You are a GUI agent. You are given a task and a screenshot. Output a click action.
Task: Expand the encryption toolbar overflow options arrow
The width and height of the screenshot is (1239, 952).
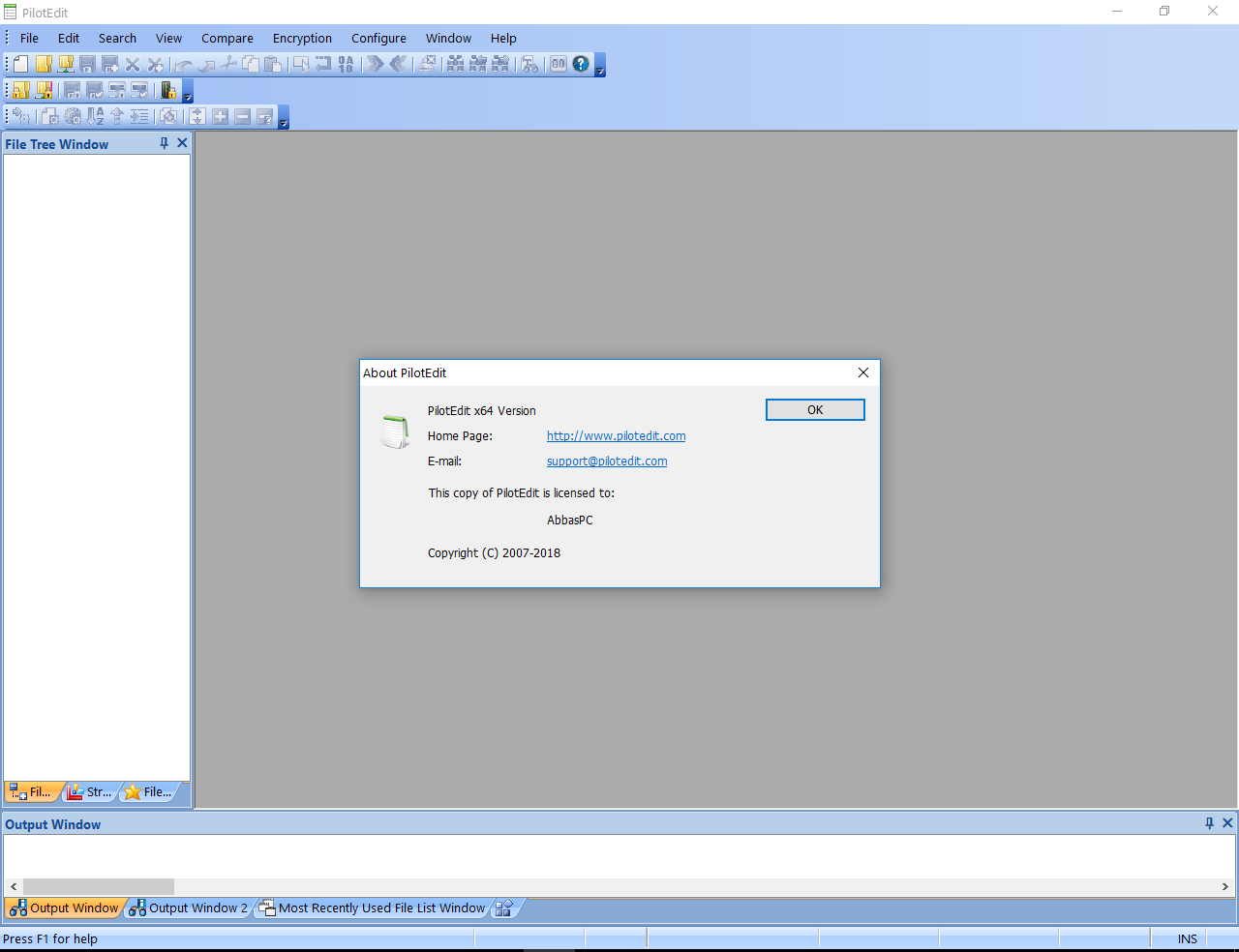[x=188, y=91]
